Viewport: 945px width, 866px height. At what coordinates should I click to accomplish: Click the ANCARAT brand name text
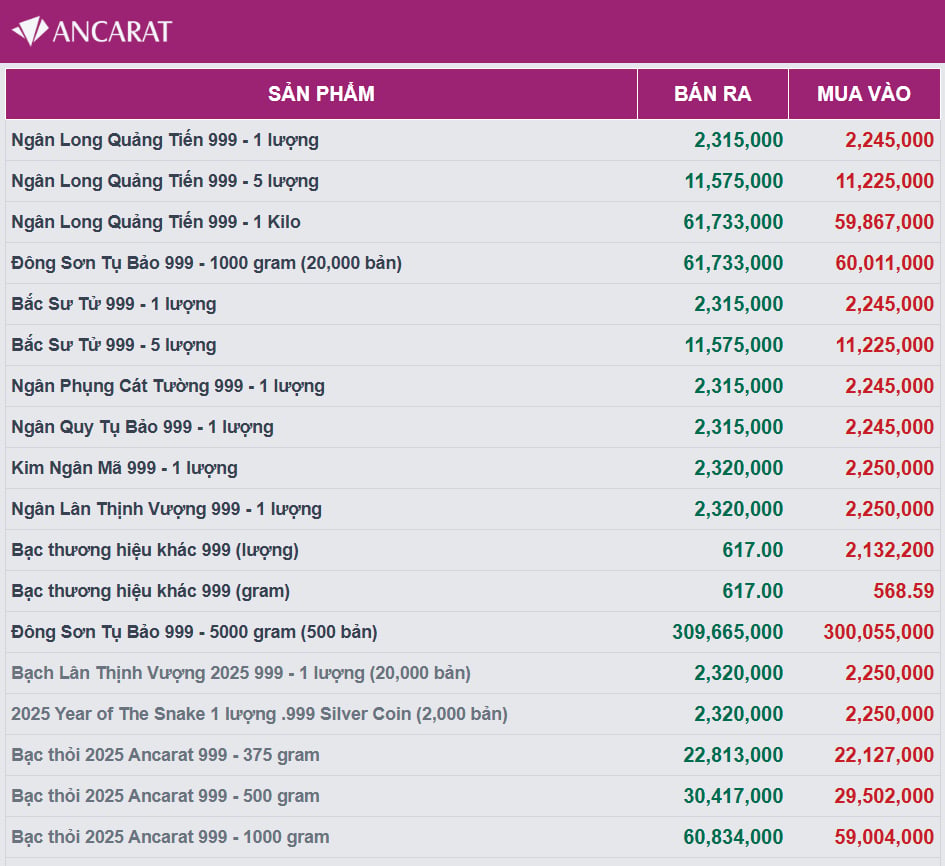click(x=113, y=32)
